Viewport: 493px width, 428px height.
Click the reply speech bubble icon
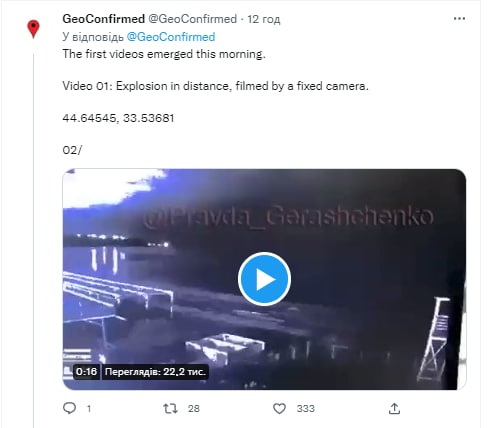(x=69, y=408)
